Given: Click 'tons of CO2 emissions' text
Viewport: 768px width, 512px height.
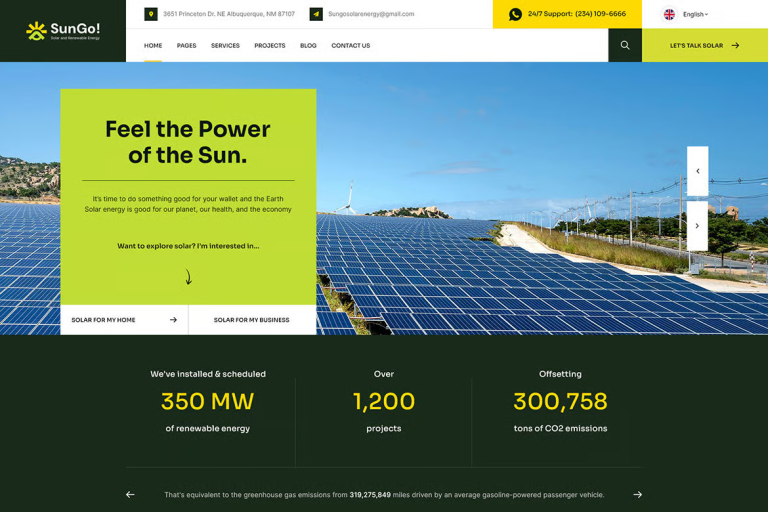Looking at the screenshot, I should pos(560,428).
